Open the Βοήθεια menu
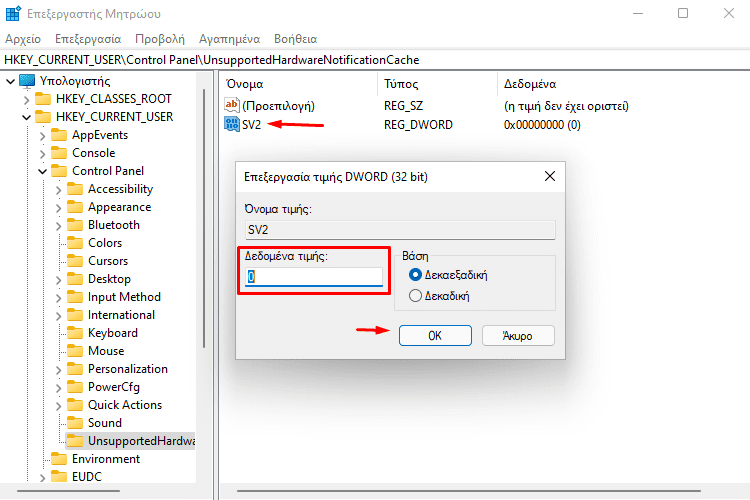The width and height of the screenshot is (750, 500). pos(296,39)
